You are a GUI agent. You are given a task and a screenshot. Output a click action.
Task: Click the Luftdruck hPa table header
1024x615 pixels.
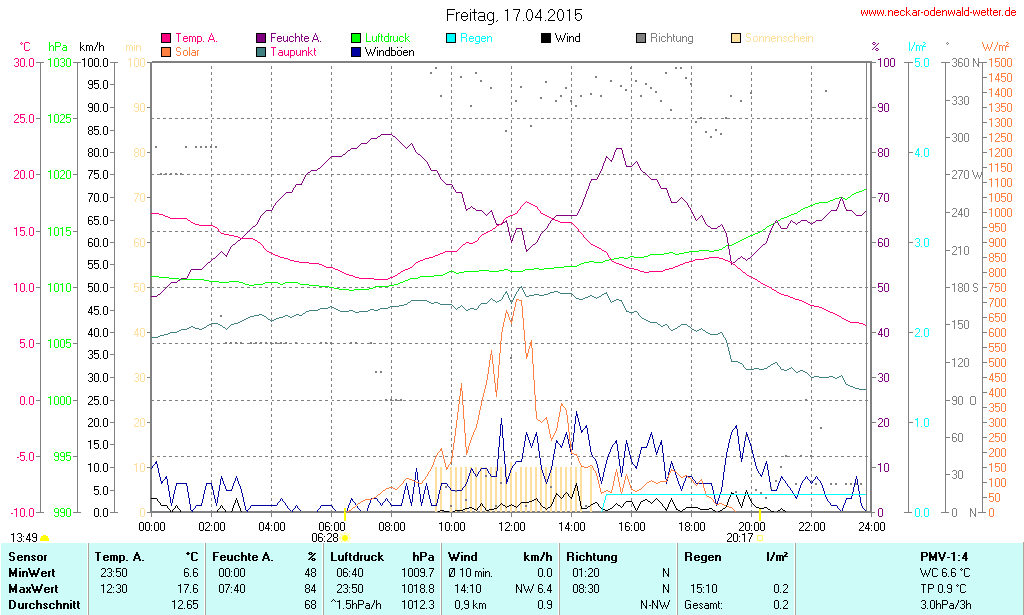(x=383, y=556)
